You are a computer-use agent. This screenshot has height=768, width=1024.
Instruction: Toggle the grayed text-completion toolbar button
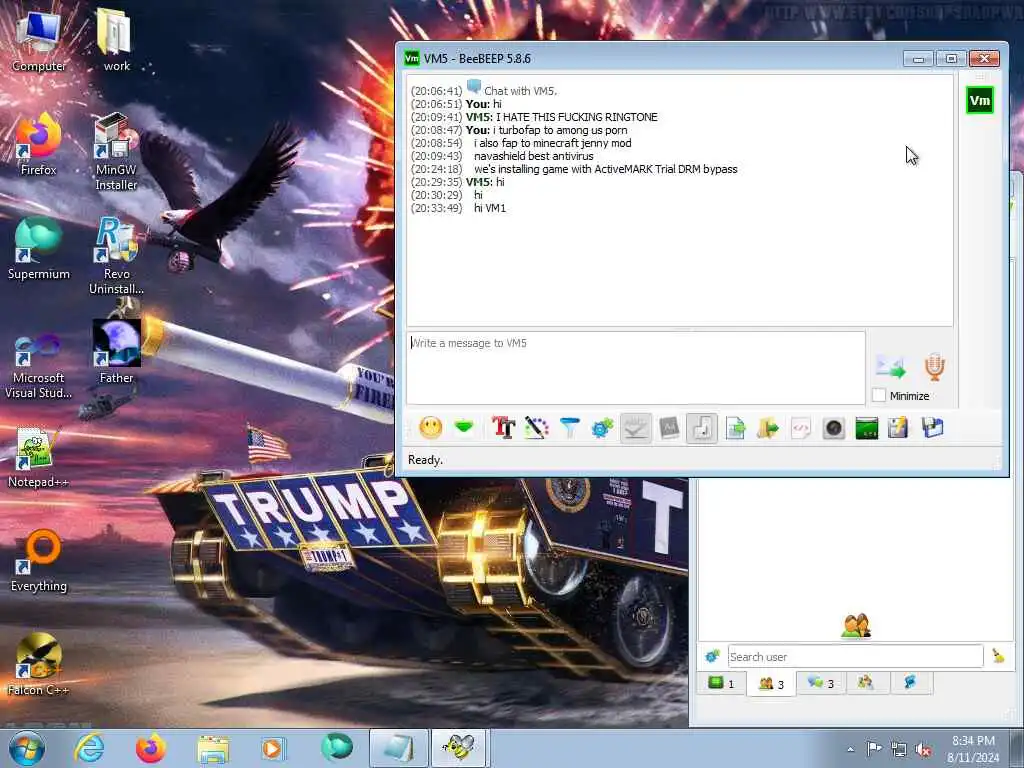pyautogui.click(x=669, y=428)
